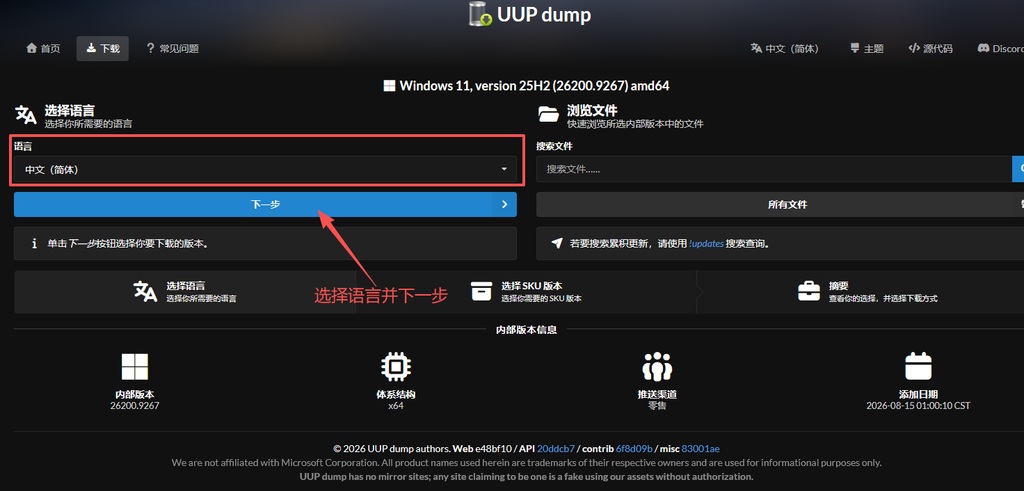Screen dimensions: 1024x491
Task: Click the 内部版本信息 section label
Action: pyautogui.click(x=526, y=330)
